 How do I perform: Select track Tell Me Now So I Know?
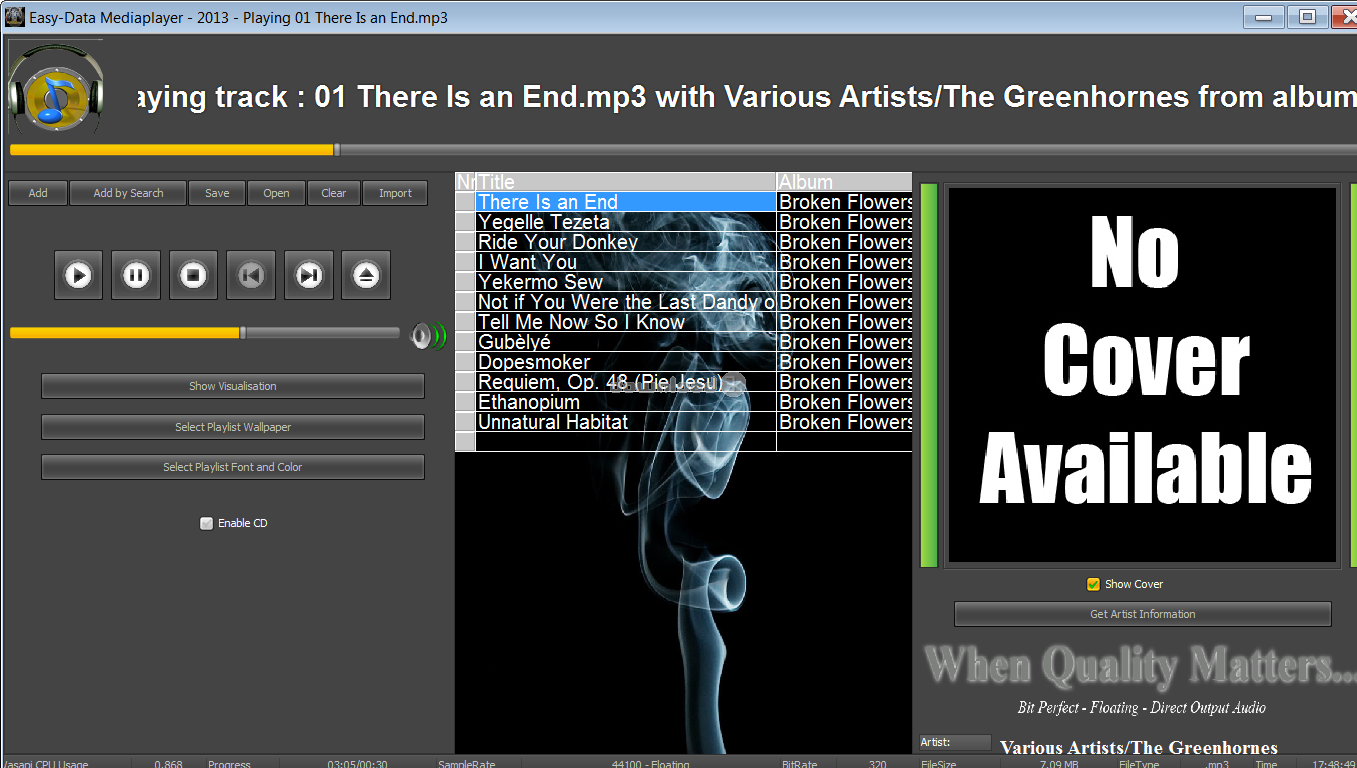(626, 322)
